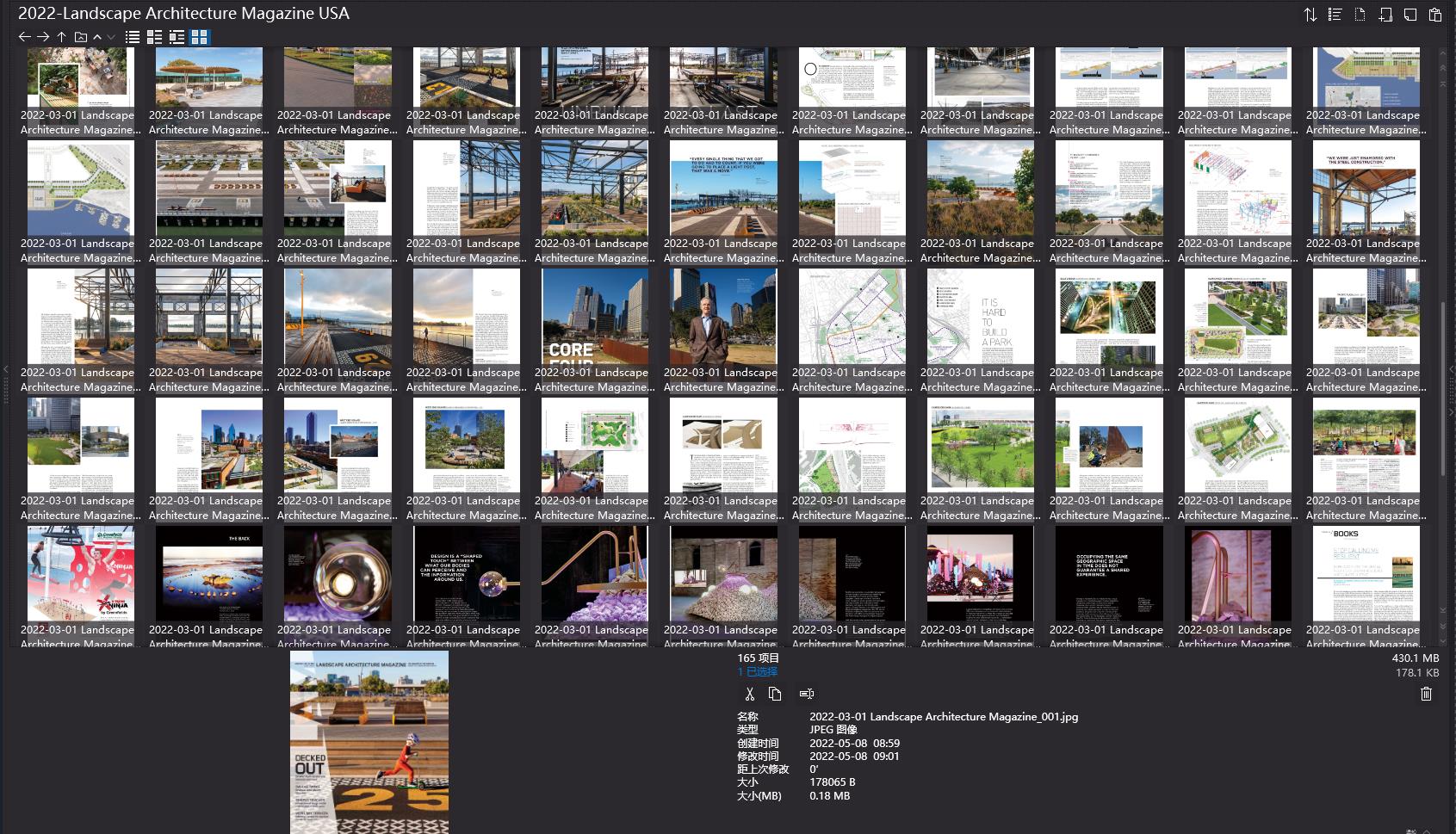Image resolution: width=1456 pixels, height=834 pixels.
Task: Click the folder title 2022-Landscape Architecture Magazine USA
Action: point(183,13)
